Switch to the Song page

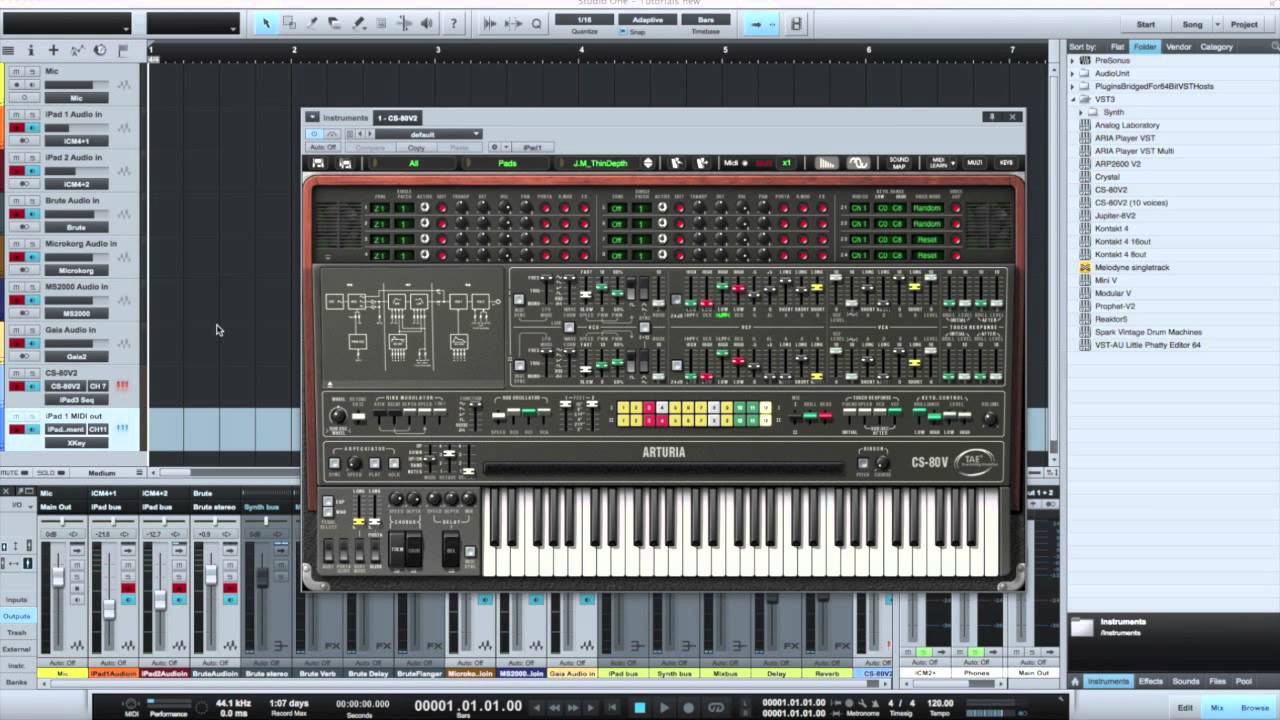[1193, 24]
